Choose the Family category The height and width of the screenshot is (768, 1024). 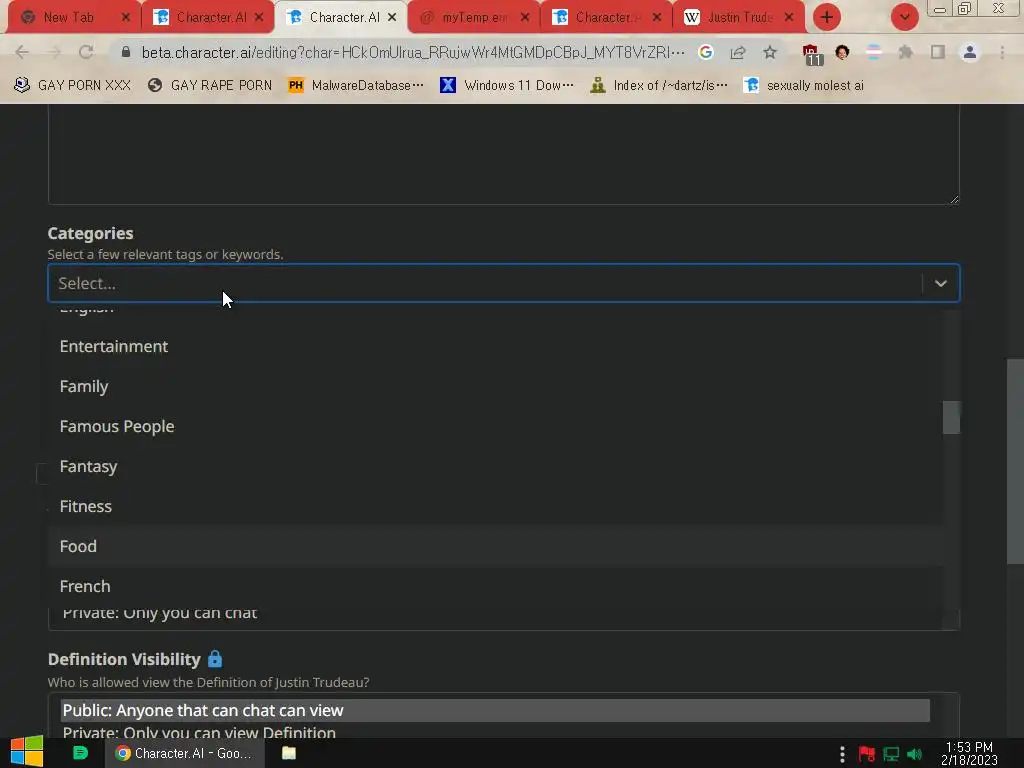pyautogui.click(x=495, y=386)
